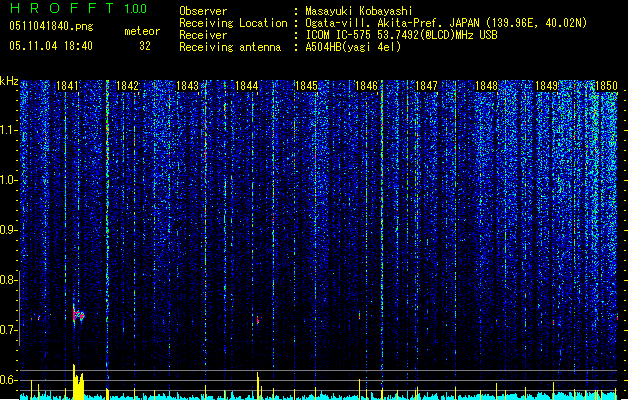Image resolution: width=629 pixels, height=400 pixels.
Task: Click the tall yellow power spike after 1841
Action: click(78, 381)
